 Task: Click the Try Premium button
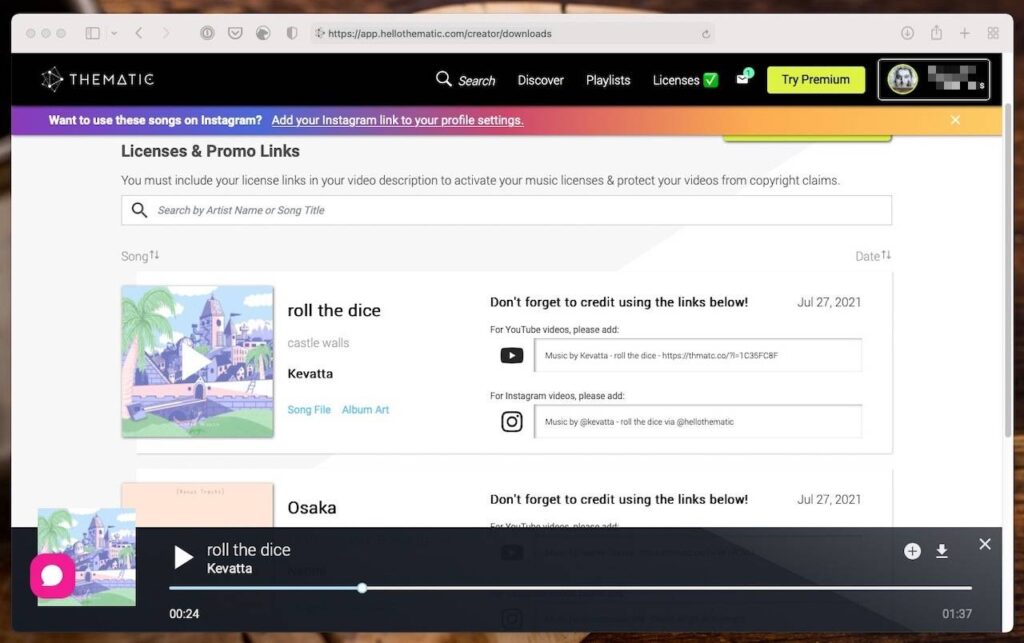pyautogui.click(x=815, y=80)
